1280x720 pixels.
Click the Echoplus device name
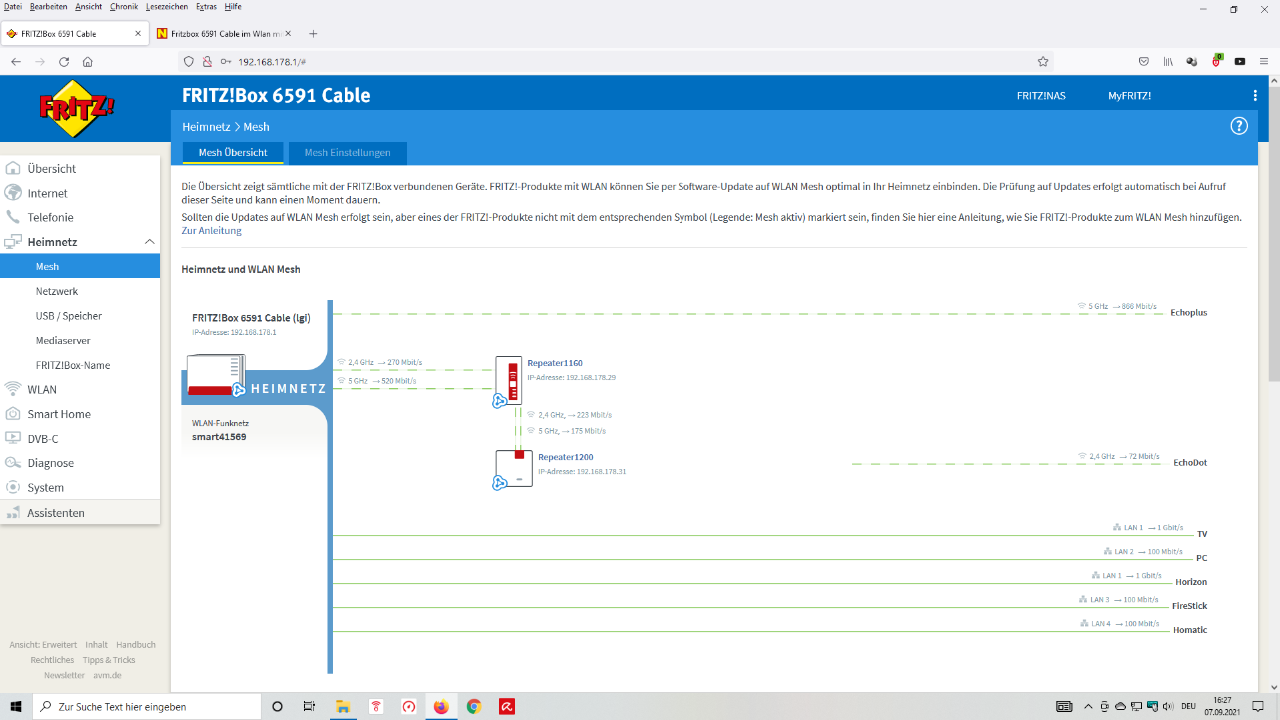pyautogui.click(x=1189, y=312)
